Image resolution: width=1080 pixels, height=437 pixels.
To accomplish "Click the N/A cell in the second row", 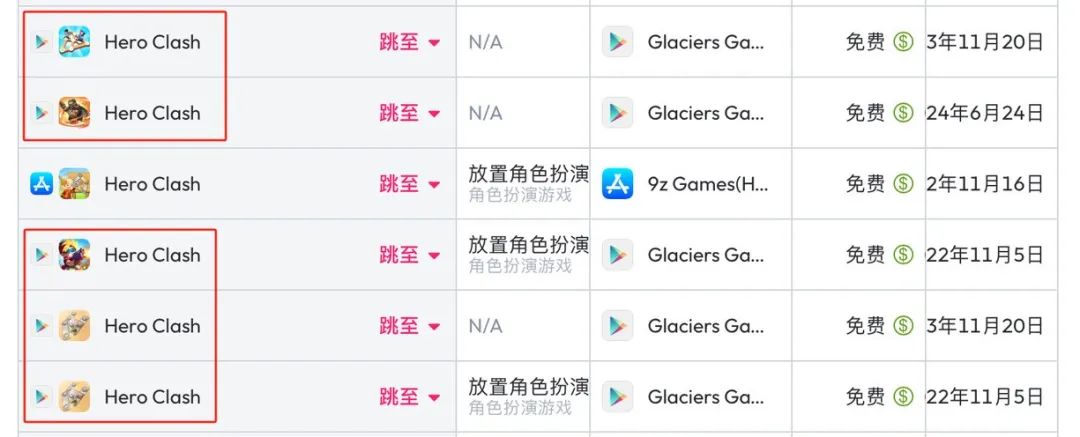I will (485, 113).
